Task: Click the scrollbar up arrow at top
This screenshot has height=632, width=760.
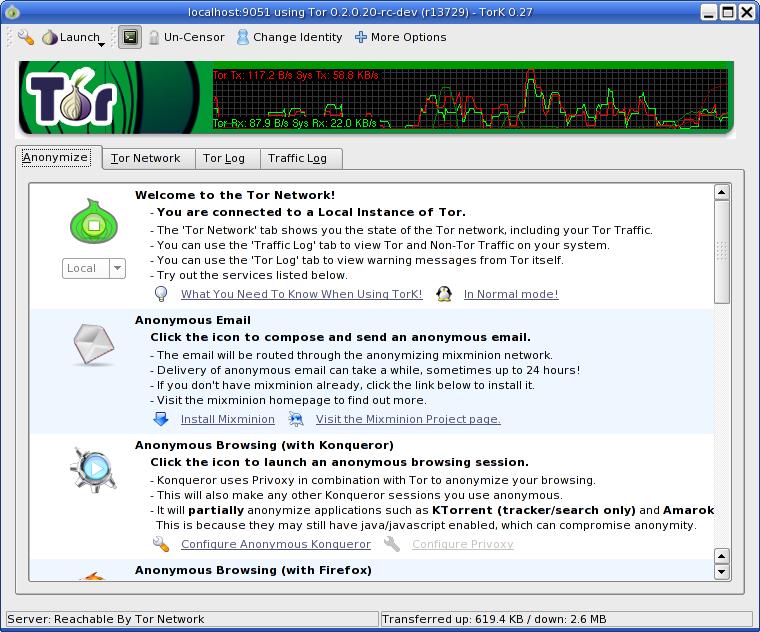Action: 722,193
